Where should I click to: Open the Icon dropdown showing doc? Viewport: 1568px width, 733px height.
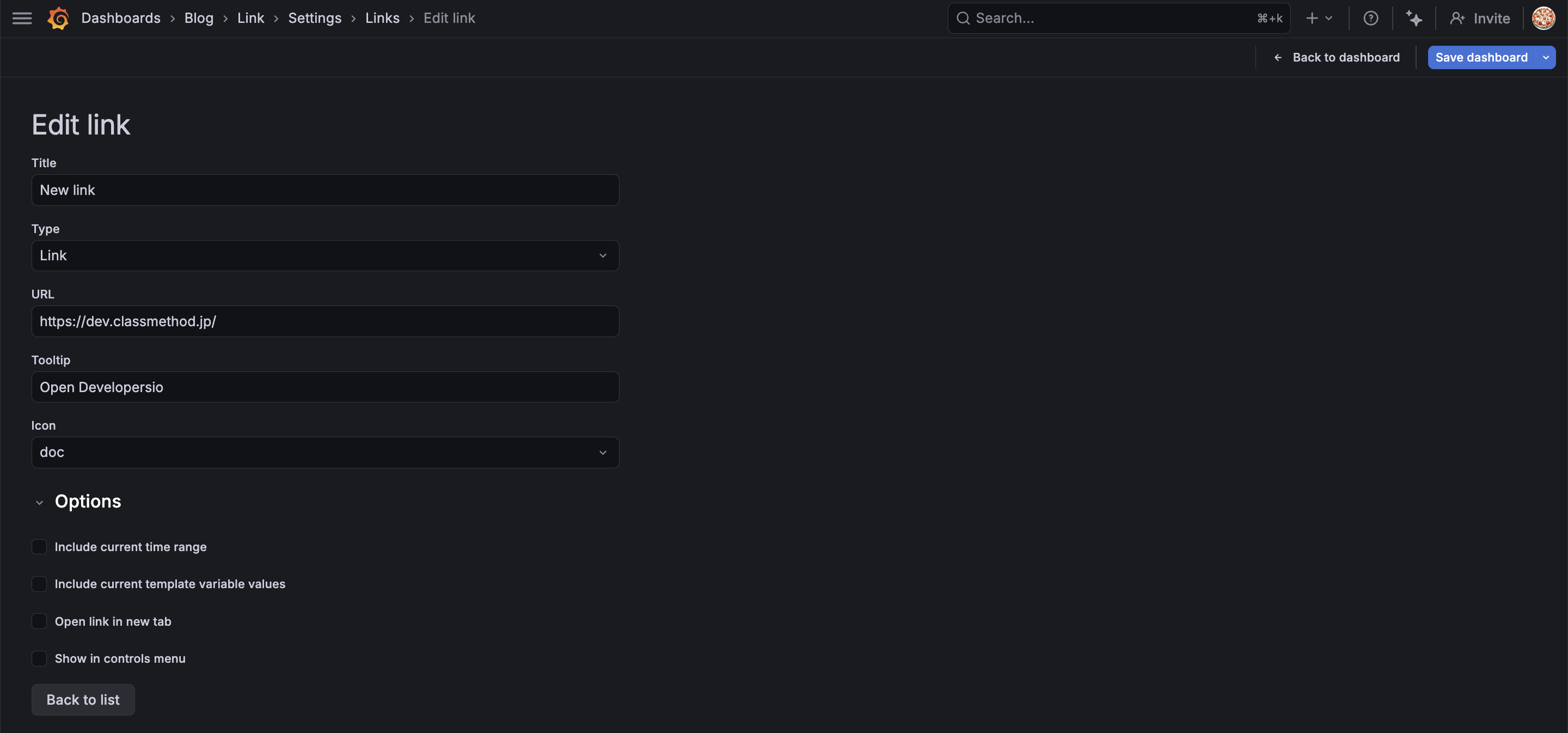(325, 453)
